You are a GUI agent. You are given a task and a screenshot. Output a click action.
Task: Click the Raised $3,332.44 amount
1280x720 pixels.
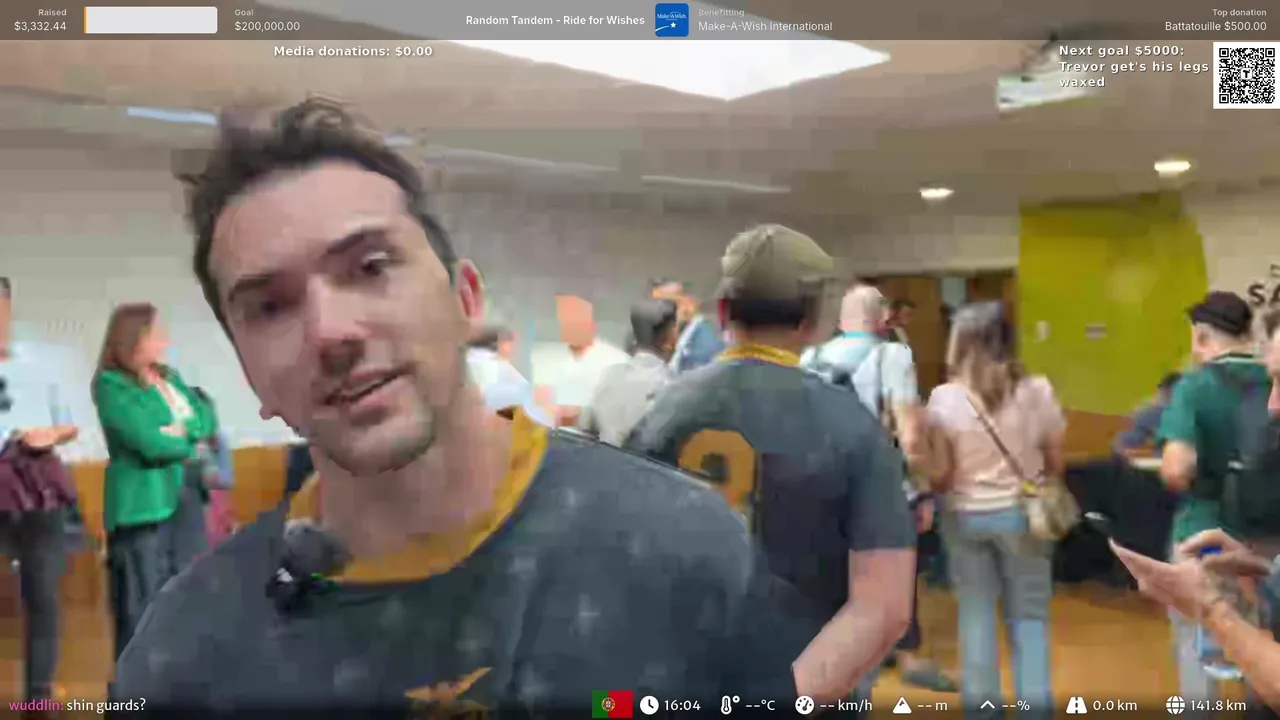pyautogui.click(x=40, y=26)
